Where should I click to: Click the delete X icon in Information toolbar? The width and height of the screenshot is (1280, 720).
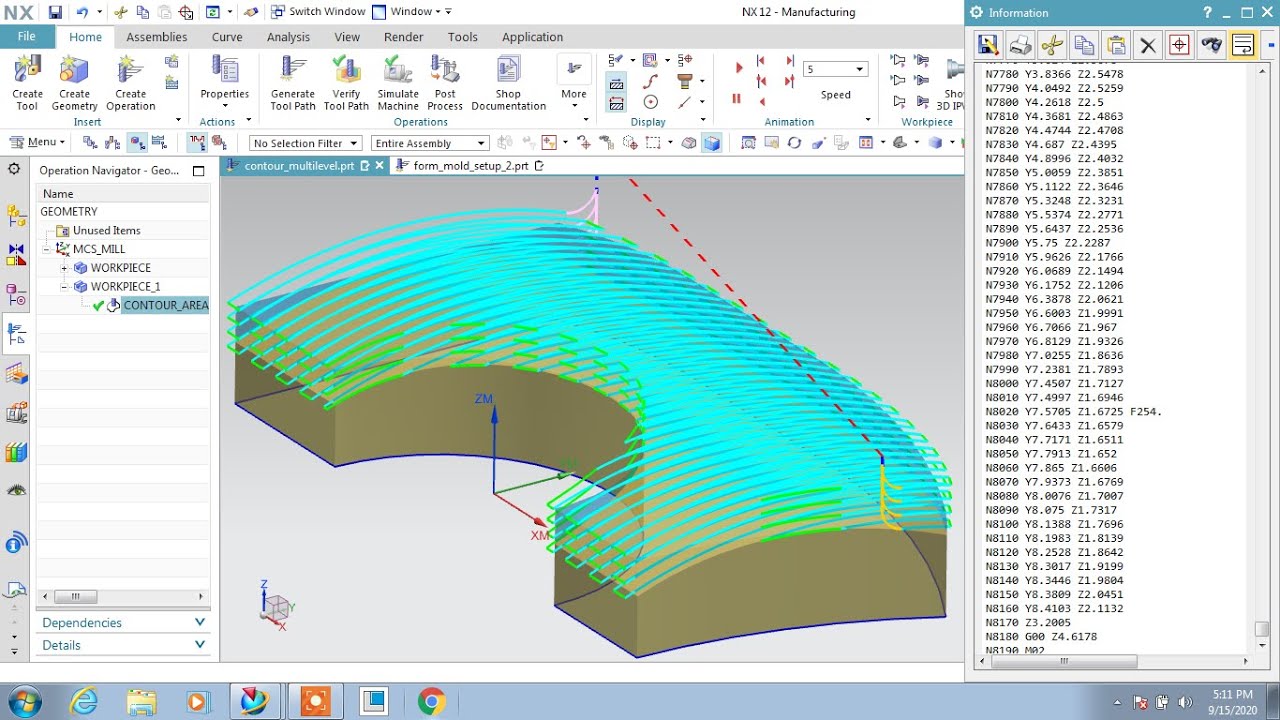(x=1148, y=45)
